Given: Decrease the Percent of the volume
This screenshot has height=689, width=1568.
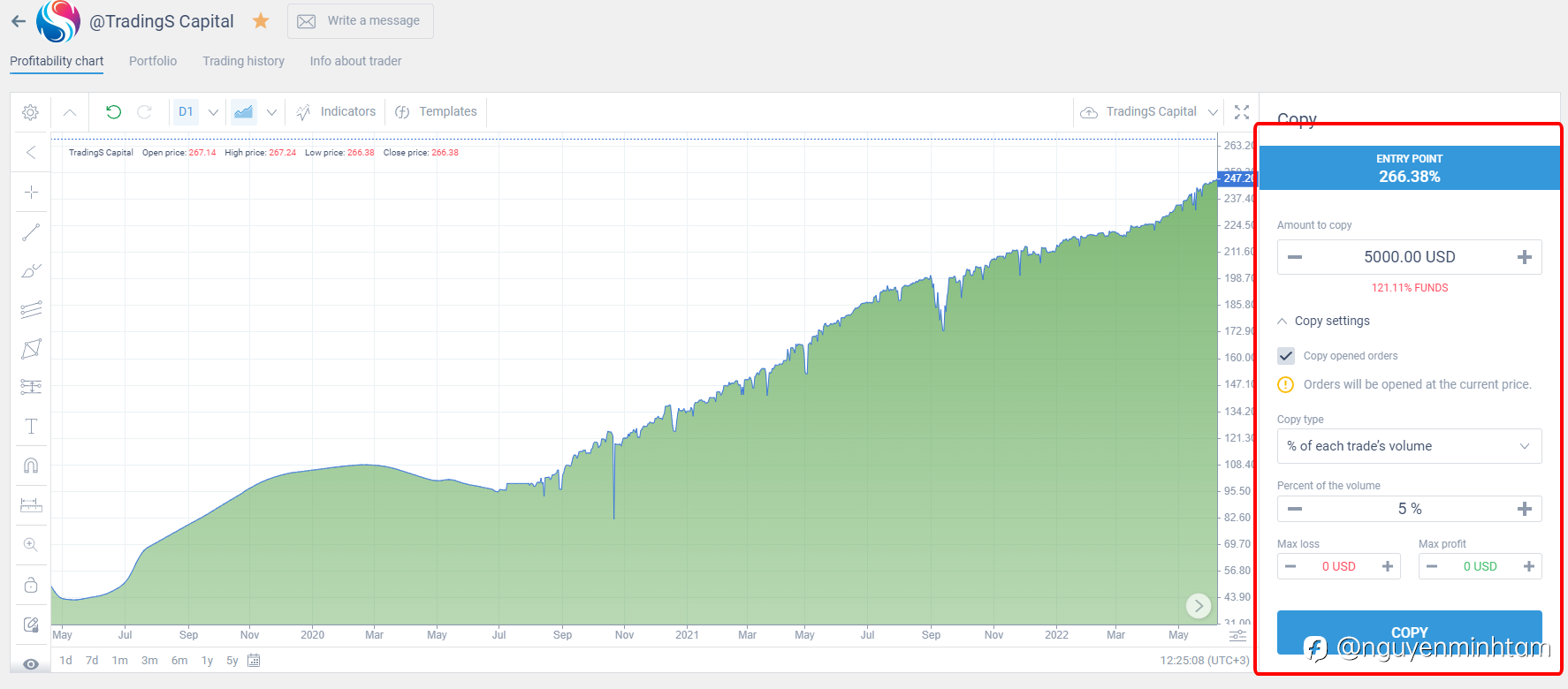Looking at the screenshot, I should point(1295,509).
